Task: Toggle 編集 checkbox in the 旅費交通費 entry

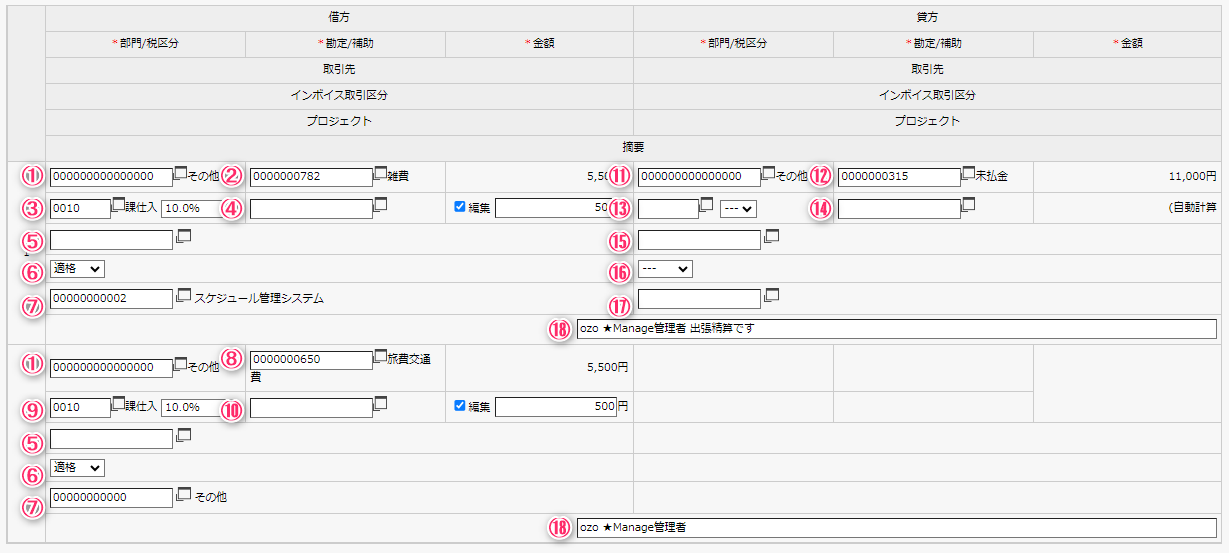Action: pos(460,406)
